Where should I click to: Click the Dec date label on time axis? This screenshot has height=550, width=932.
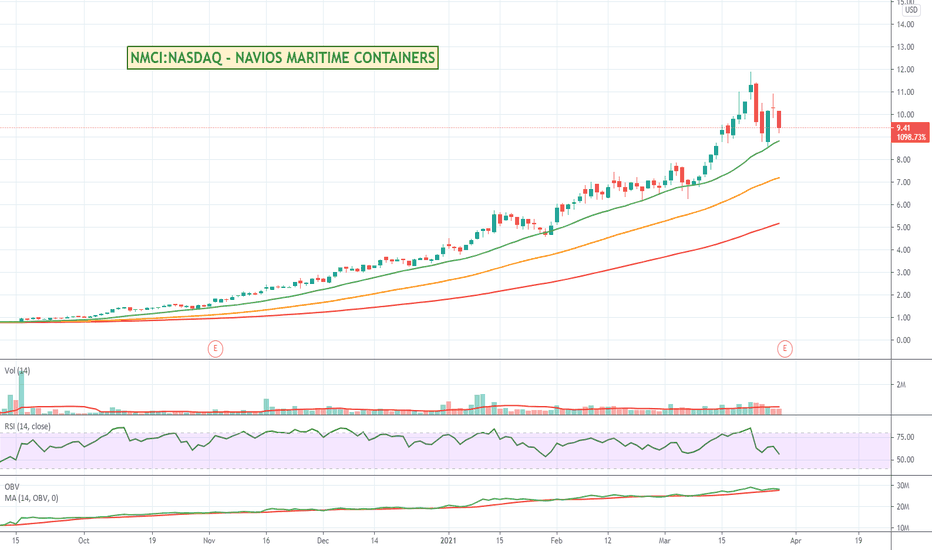323,540
